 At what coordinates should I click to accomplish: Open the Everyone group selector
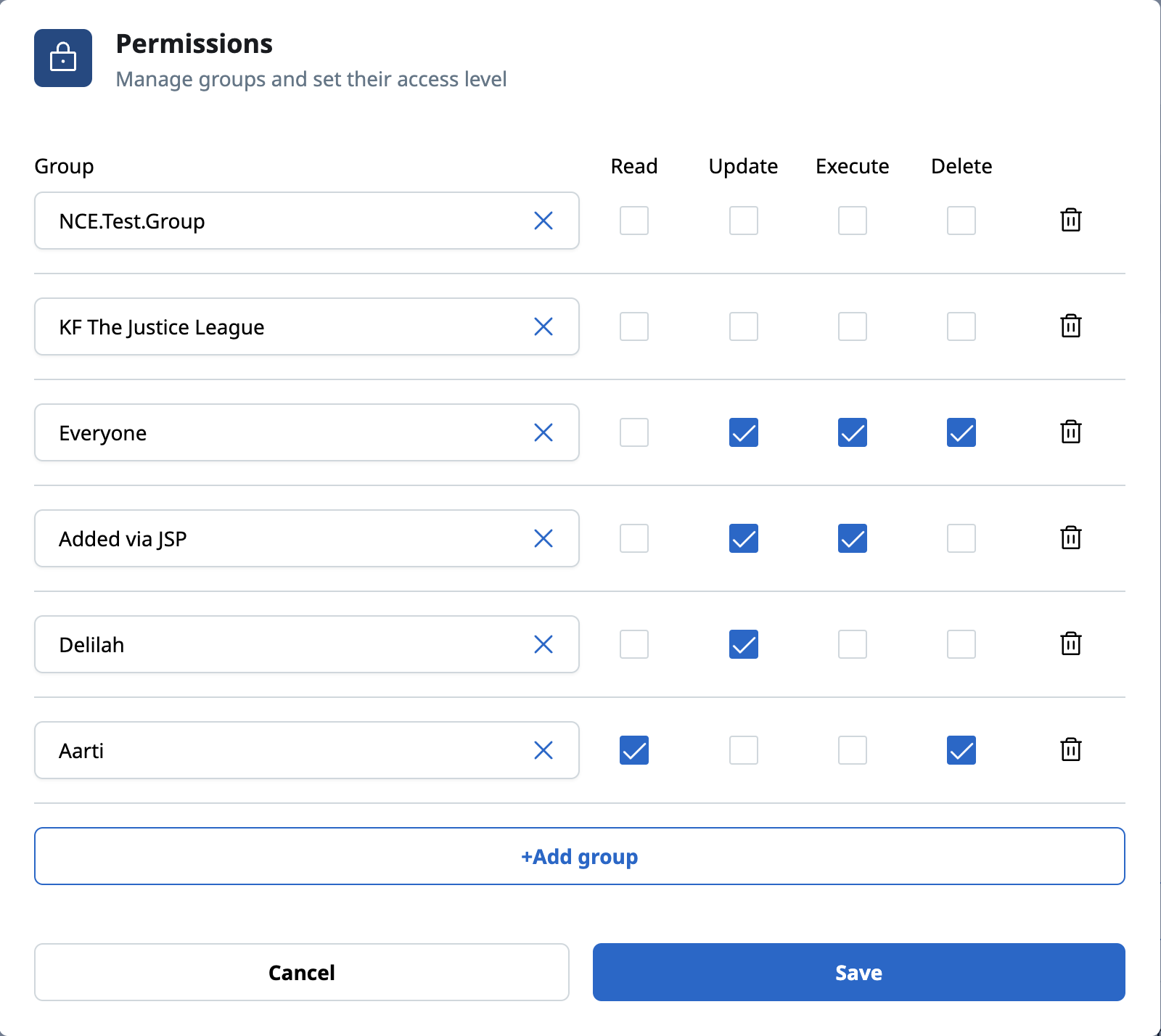(x=307, y=432)
